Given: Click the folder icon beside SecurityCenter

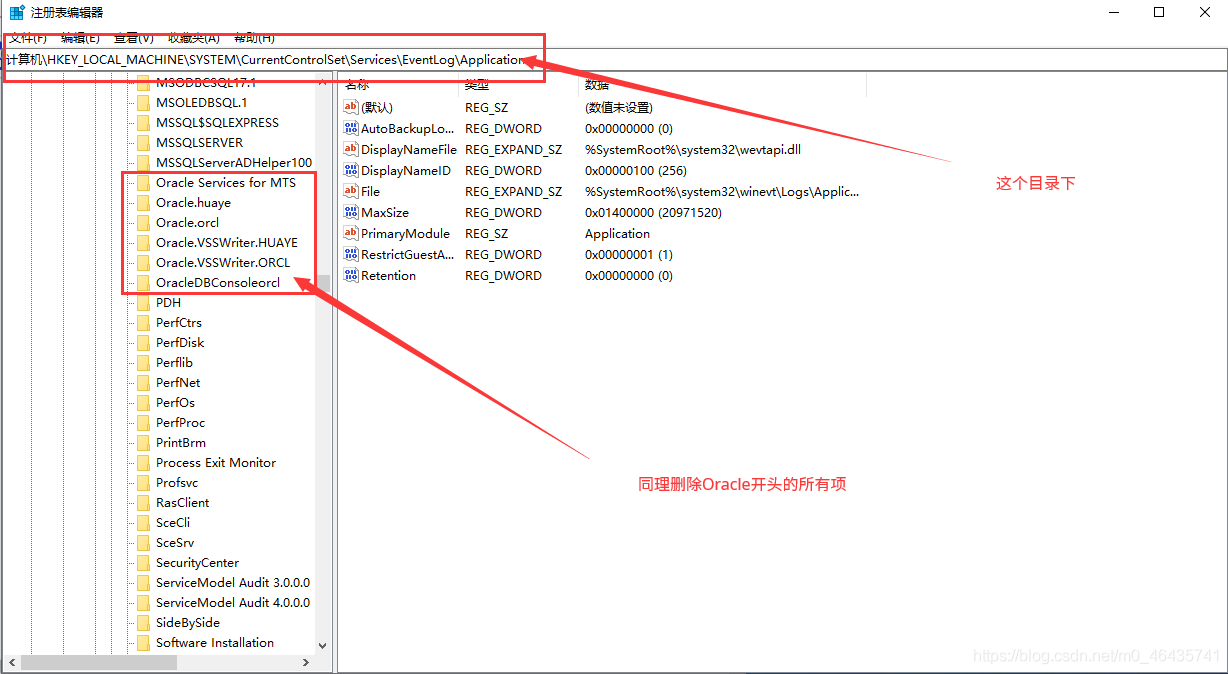Looking at the screenshot, I should pos(143,562).
